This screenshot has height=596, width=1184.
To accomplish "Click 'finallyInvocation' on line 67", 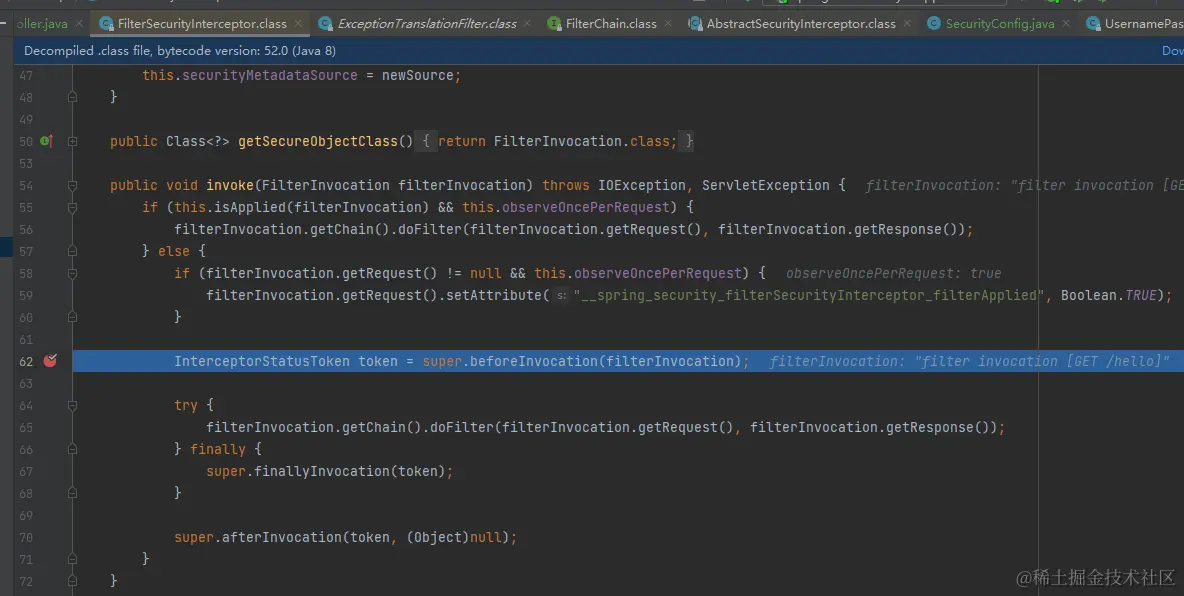I will (322, 471).
